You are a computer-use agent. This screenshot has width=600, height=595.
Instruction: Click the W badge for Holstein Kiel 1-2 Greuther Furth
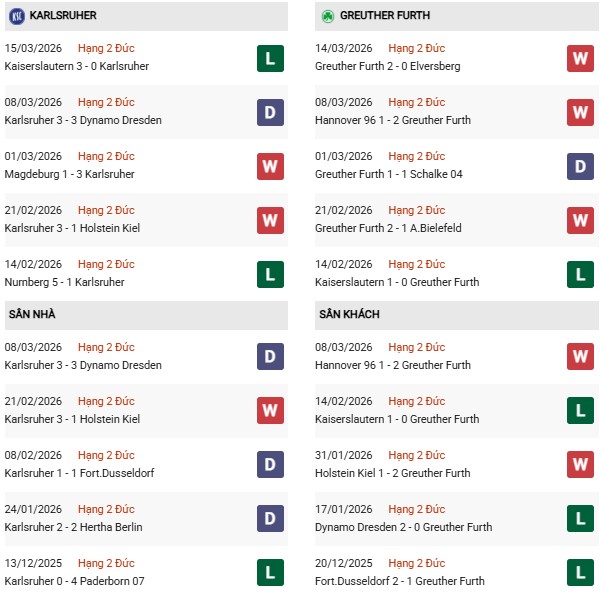pos(581,465)
